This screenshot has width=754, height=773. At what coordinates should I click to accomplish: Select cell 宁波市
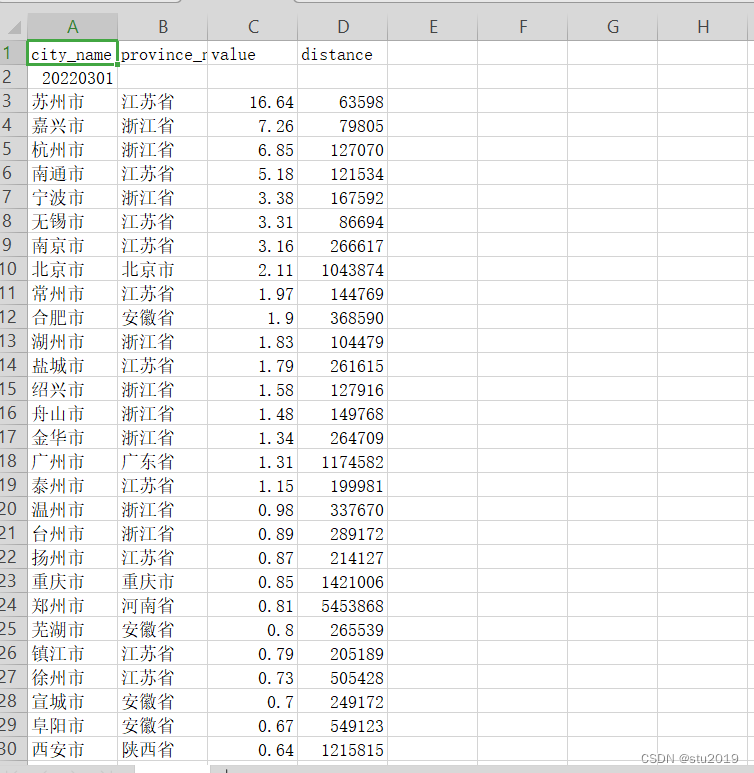tap(72, 197)
